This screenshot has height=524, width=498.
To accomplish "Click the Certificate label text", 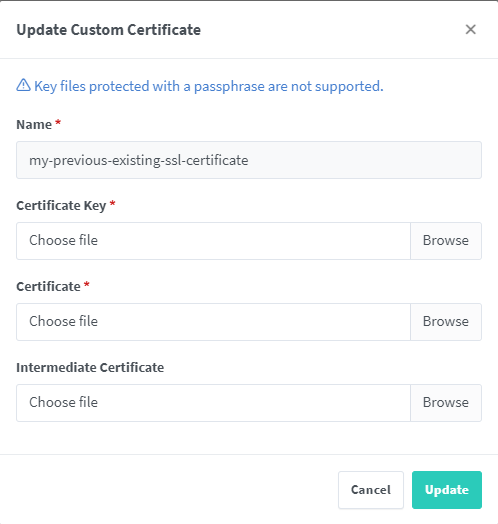I will click(x=48, y=286).
